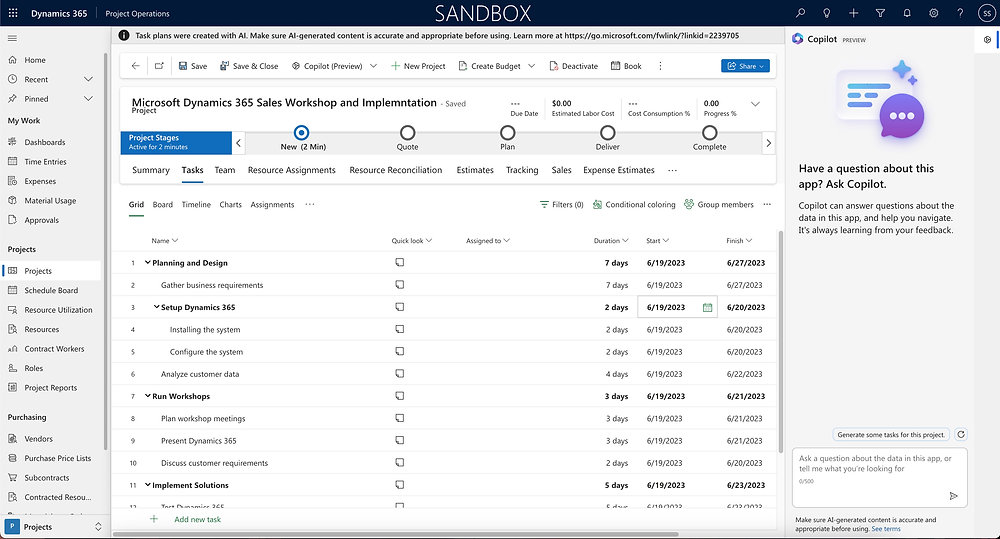The width and height of the screenshot is (1000, 539).
Task: Collapse the Run Workshops task group
Action: point(147,396)
